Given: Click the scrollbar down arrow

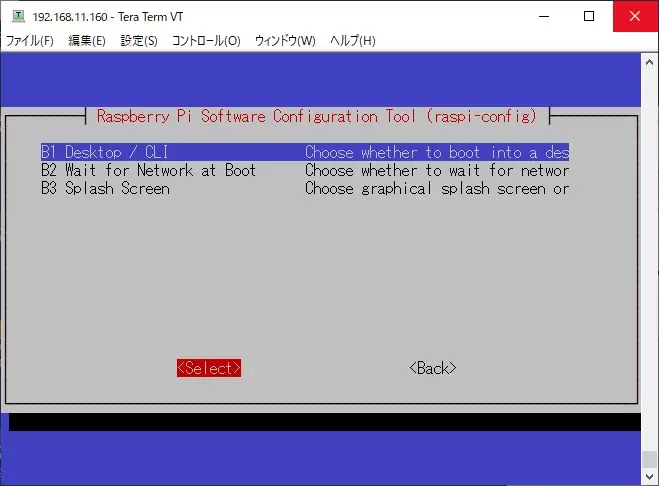Looking at the screenshot, I should point(649,477).
